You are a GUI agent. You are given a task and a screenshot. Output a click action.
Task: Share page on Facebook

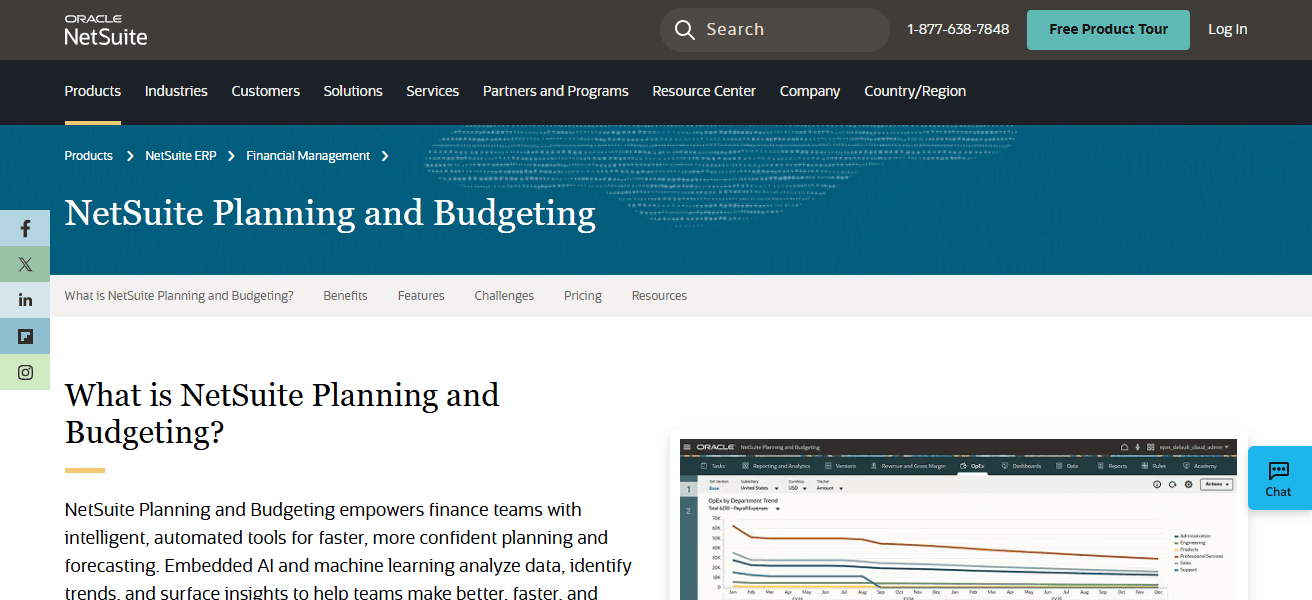pos(25,229)
